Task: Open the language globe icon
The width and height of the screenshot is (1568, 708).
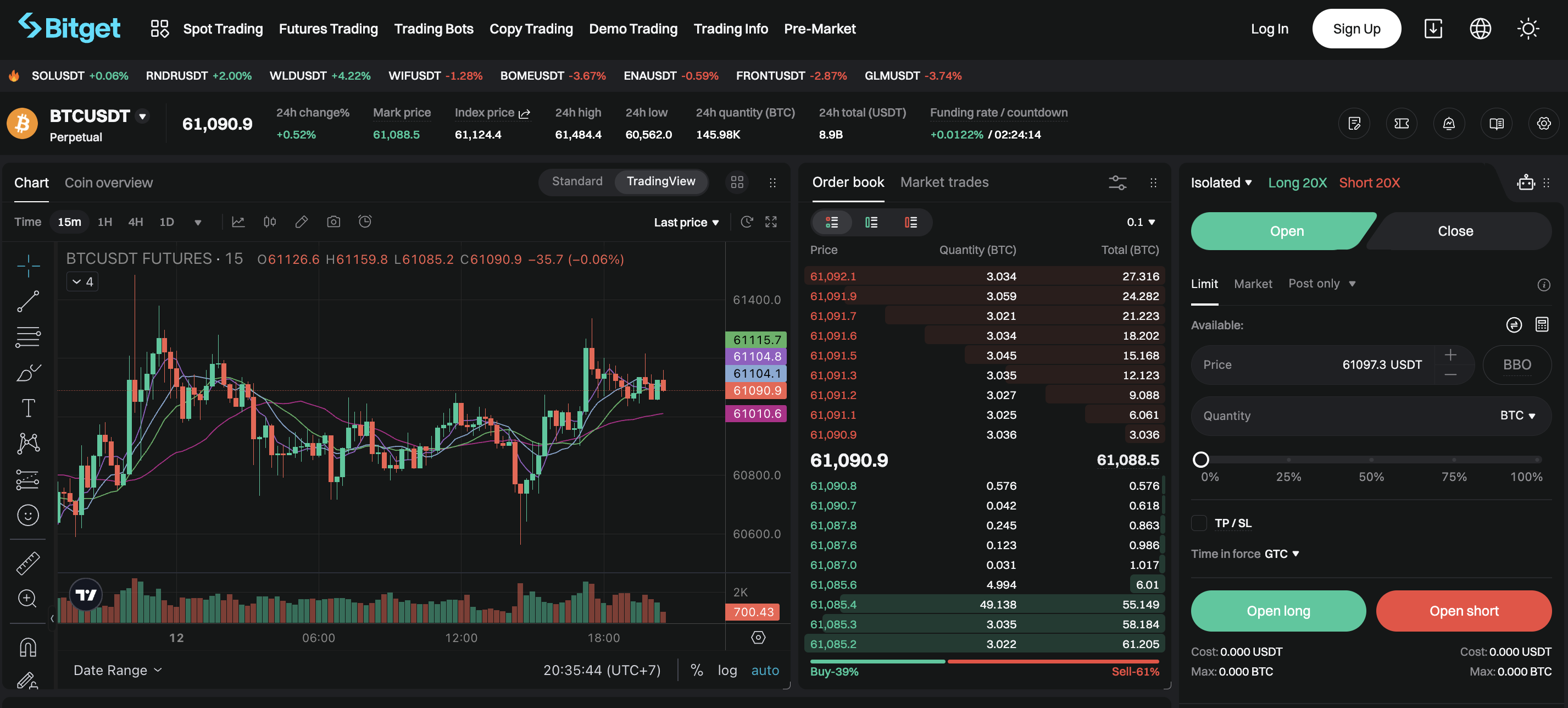Action: coord(1480,29)
